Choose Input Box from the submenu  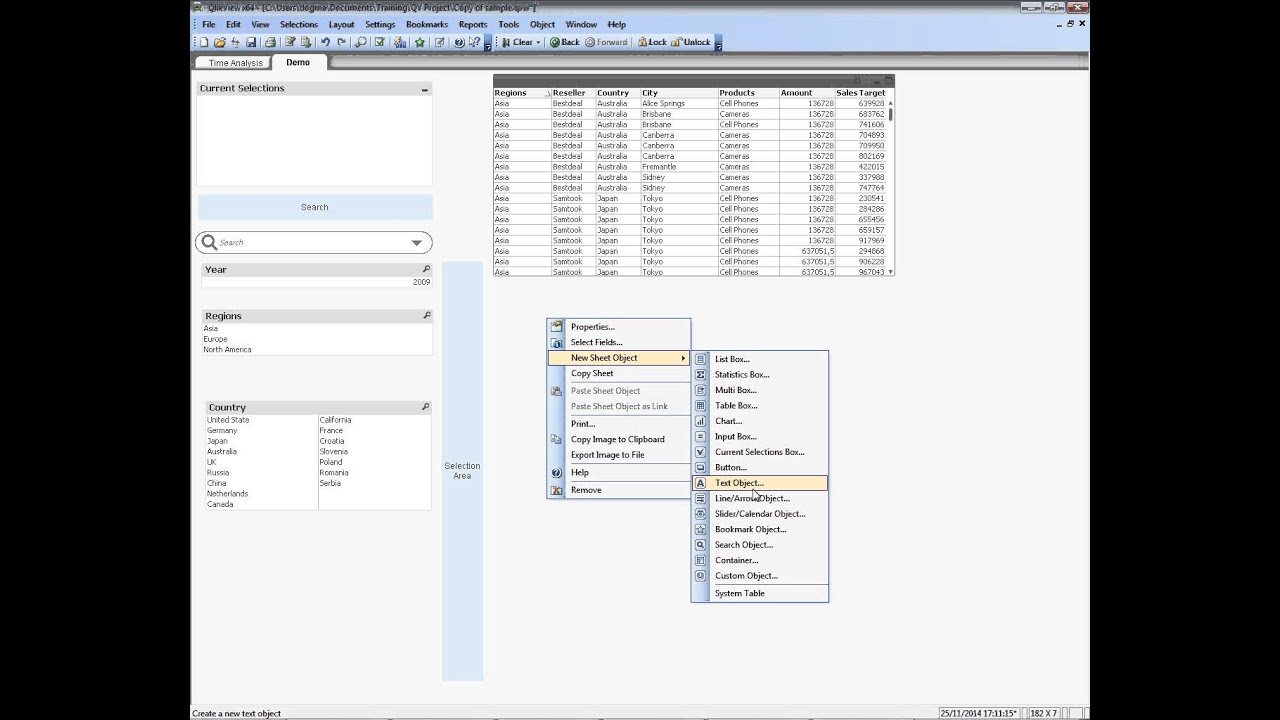pos(760,436)
